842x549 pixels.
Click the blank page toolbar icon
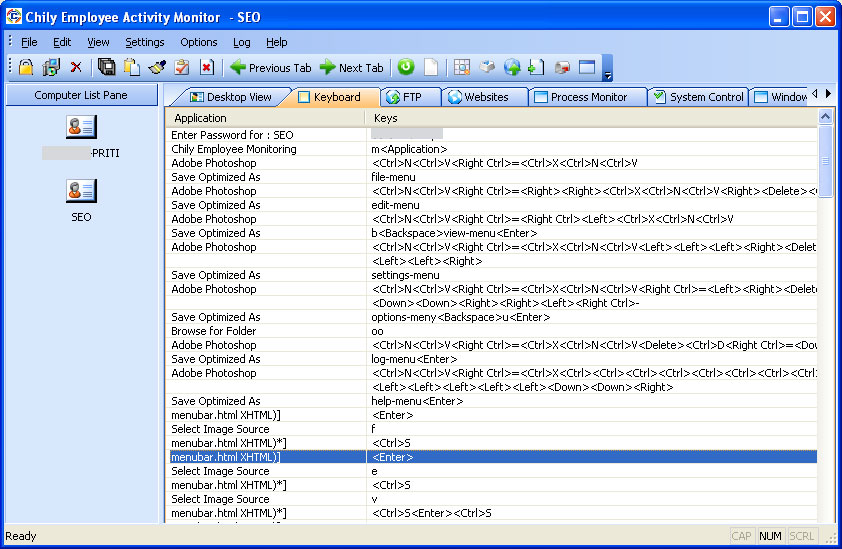pos(431,67)
